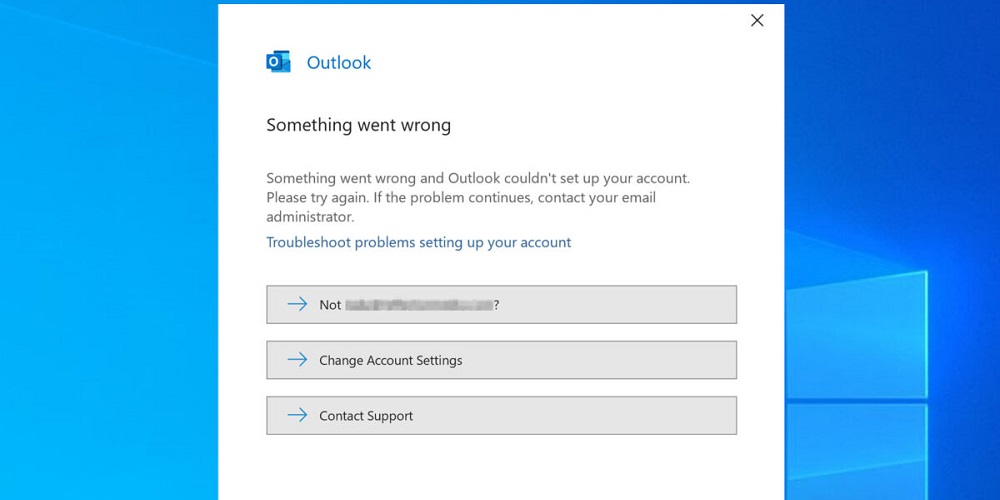This screenshot has height=500, width=1000.
Task: Click the error description paragraph
Action: click(x=478, y=198)
